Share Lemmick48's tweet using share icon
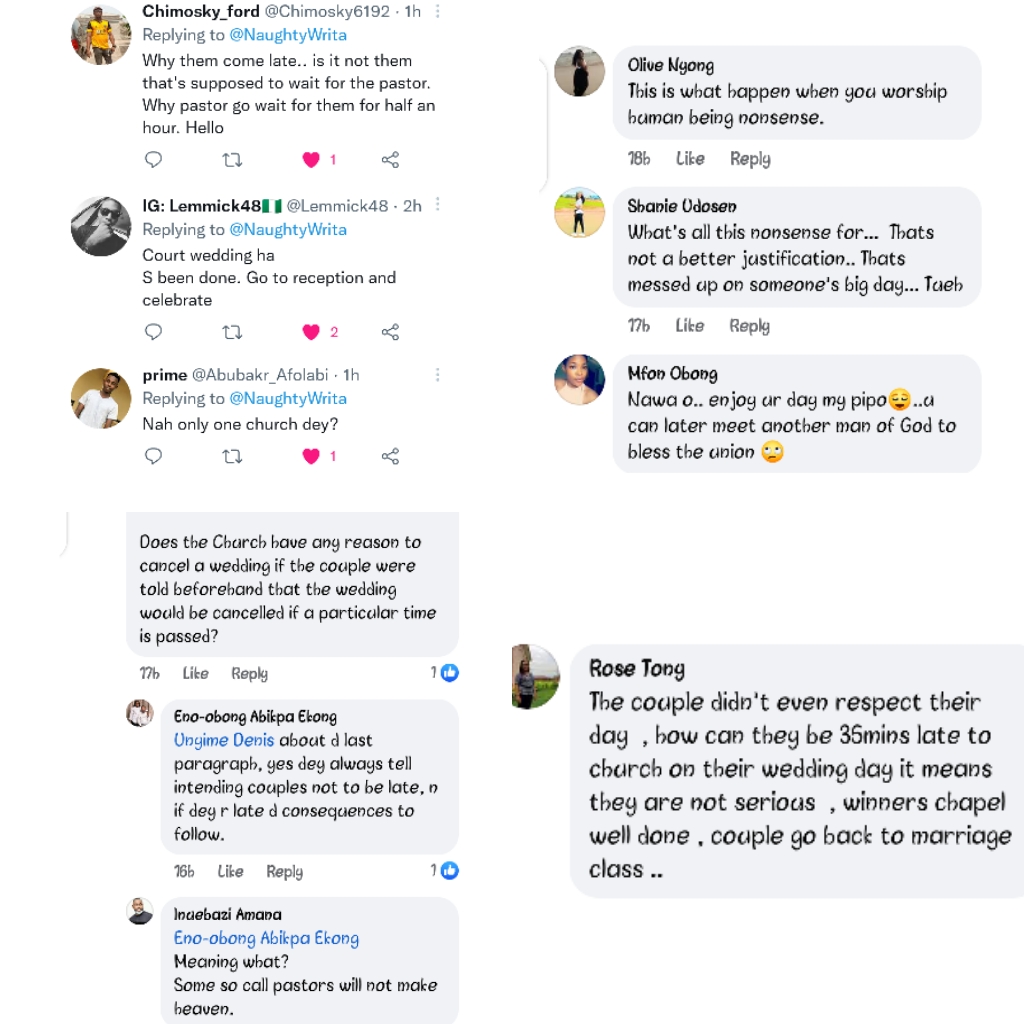The height and width of the screenshot is (1024, 1024). [x=391, y=332]
